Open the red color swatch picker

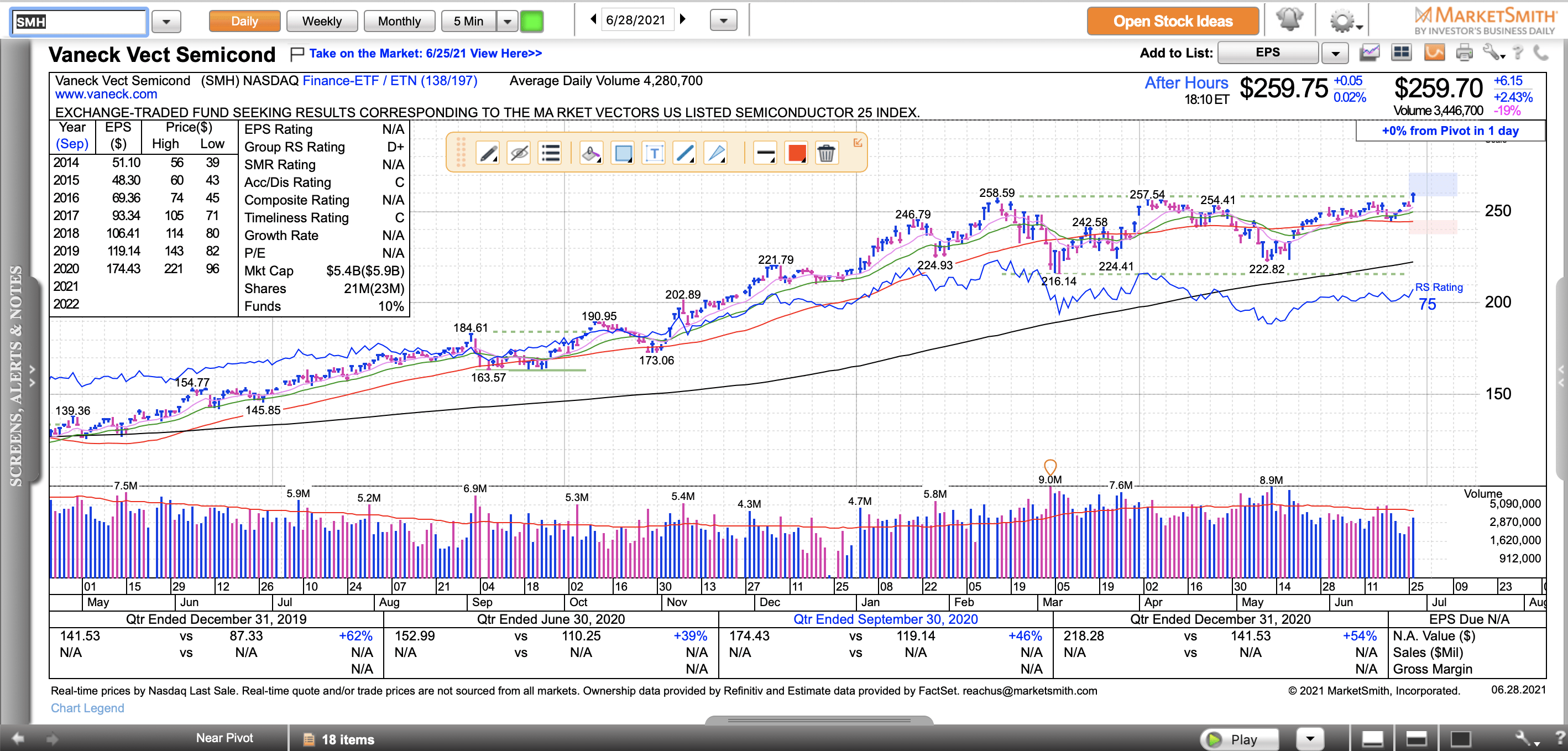click(x=796, y=153)
